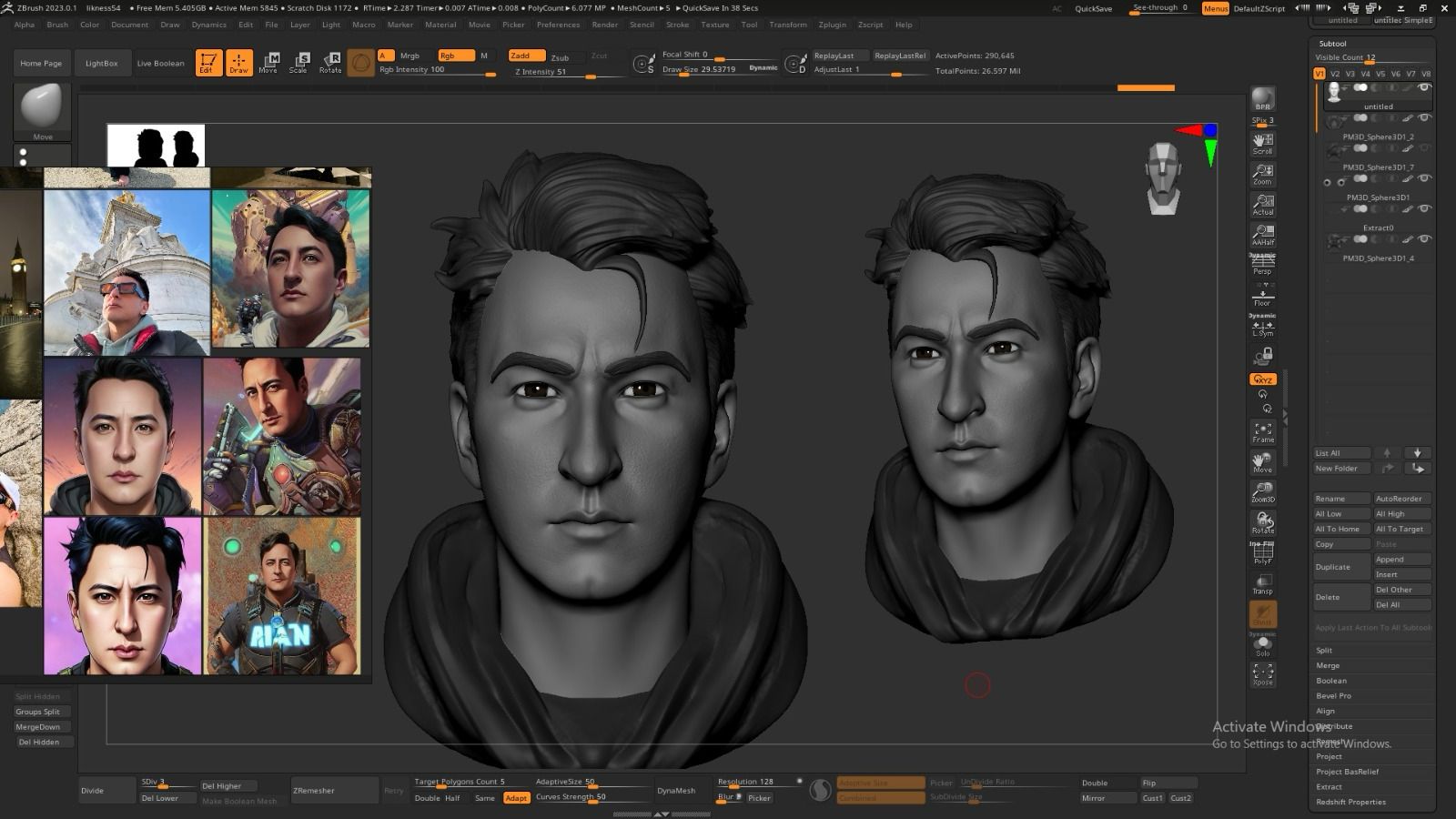Screen dimensions: 1456x819
Task: Select the current Move brush thumbnail
Action: [43, 112]
